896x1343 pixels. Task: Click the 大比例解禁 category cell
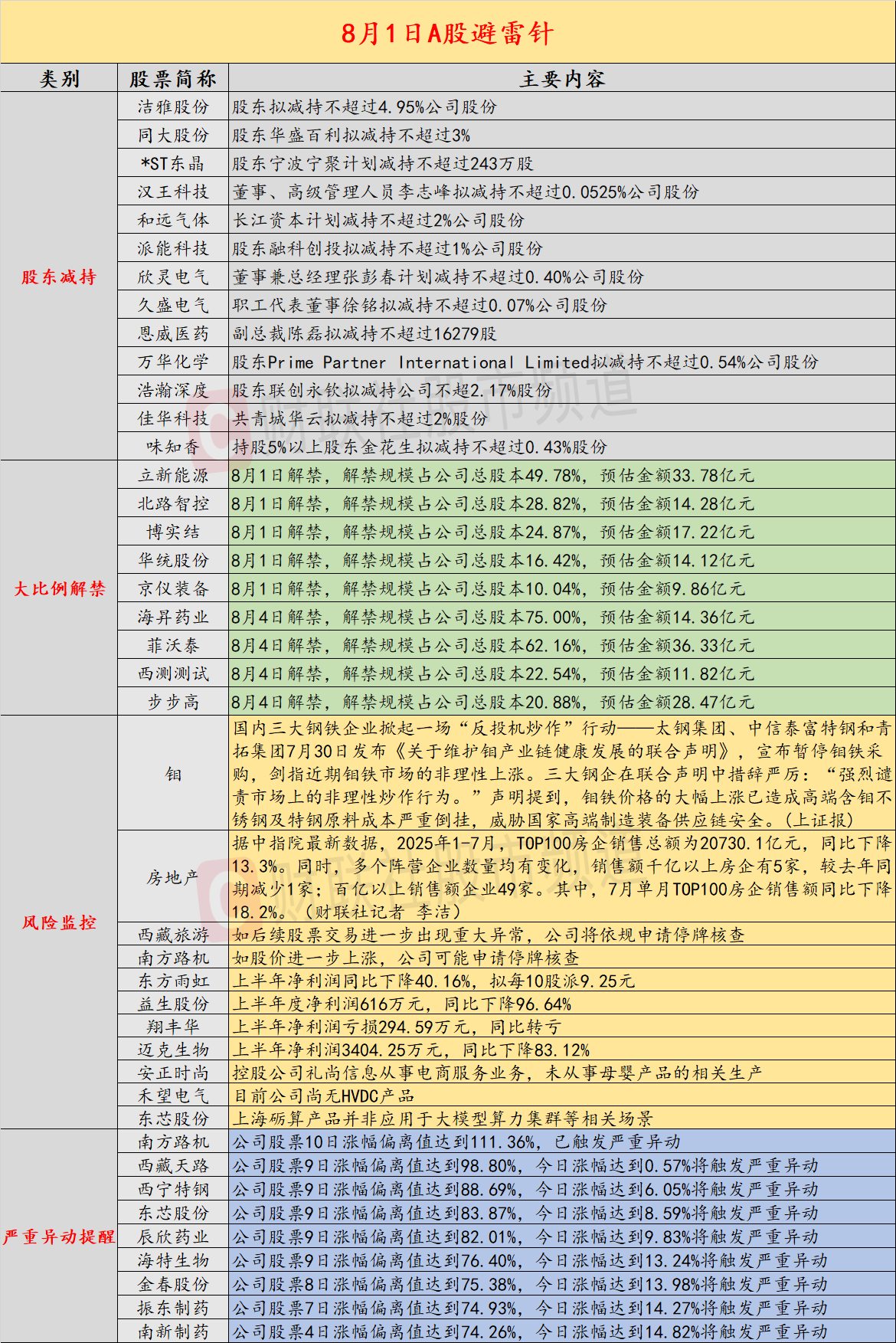tap(59, 588)
